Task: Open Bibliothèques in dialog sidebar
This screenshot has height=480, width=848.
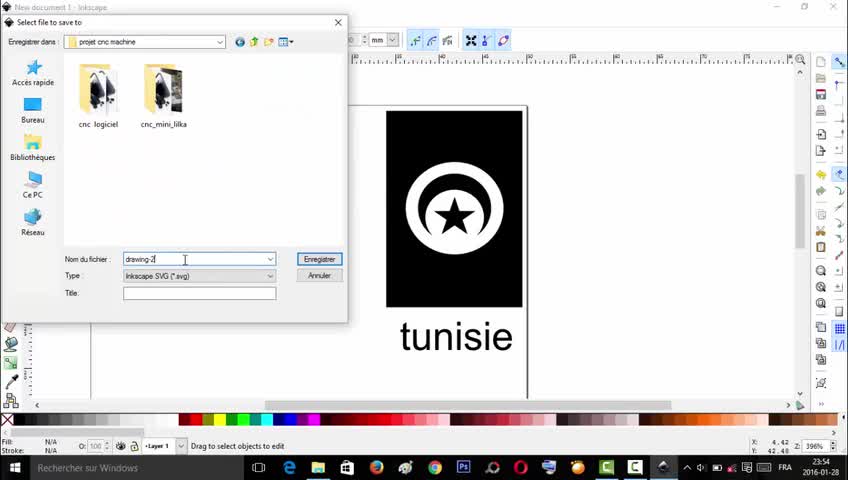Action: [x=33, y=148]
